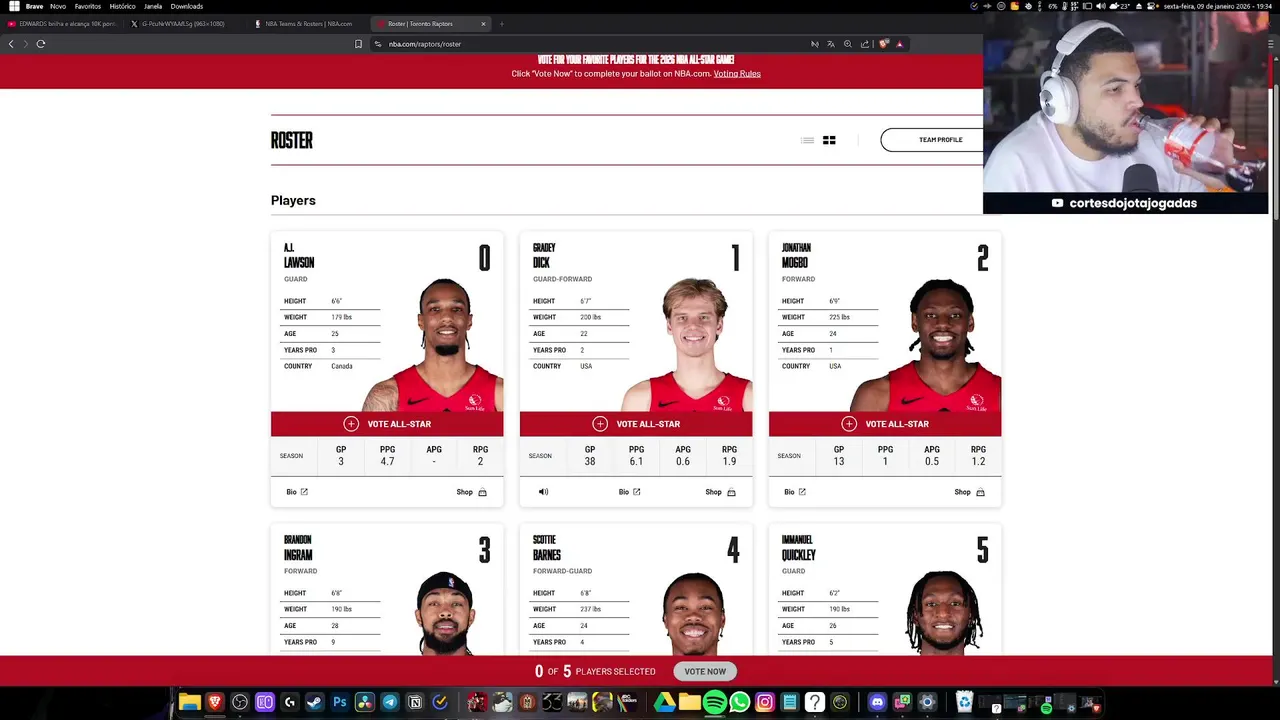Vote All-Star for Jonathan Mogbo
1280x720 pixels.
(x=885, y=424)
